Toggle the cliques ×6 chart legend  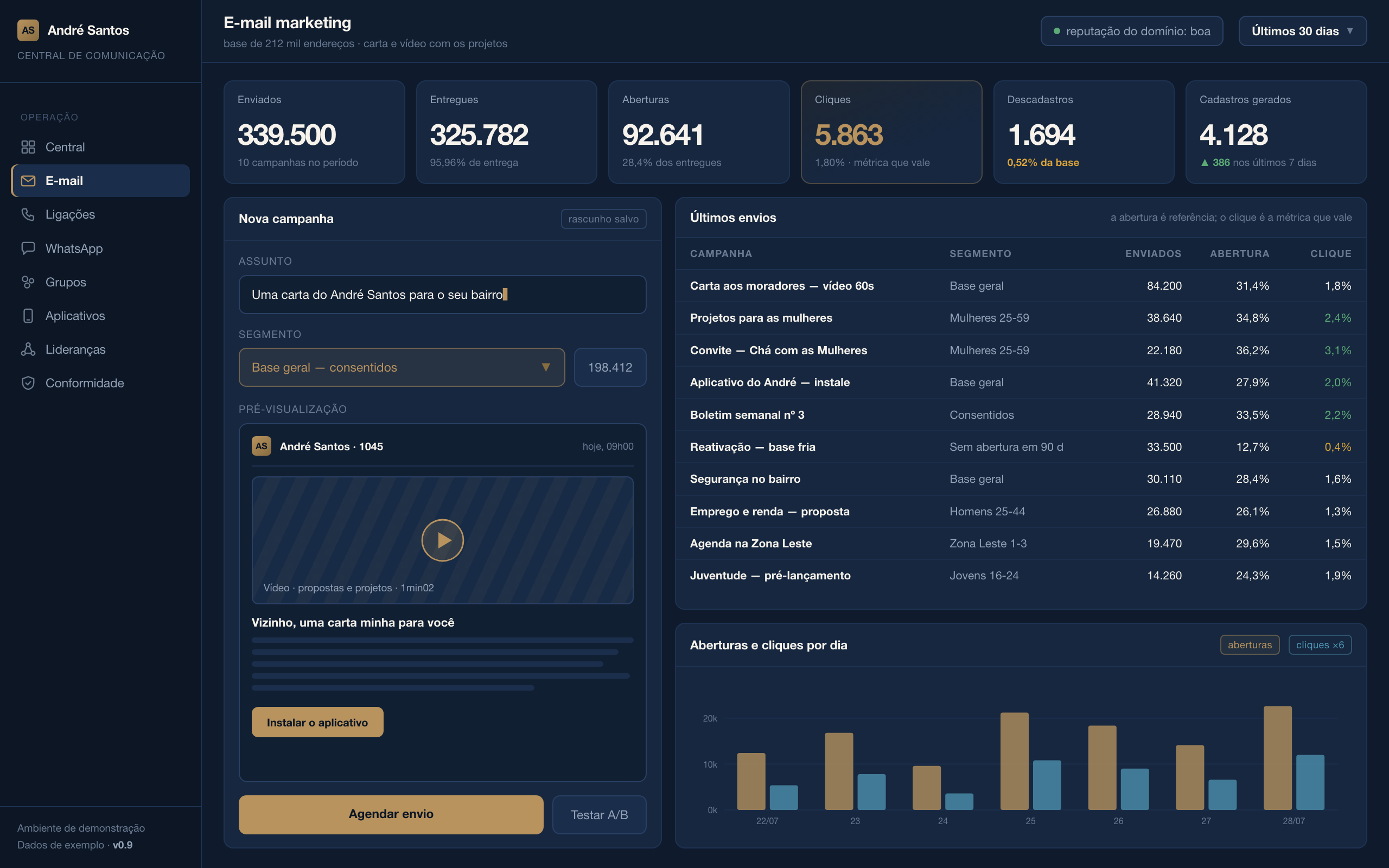1320,644
